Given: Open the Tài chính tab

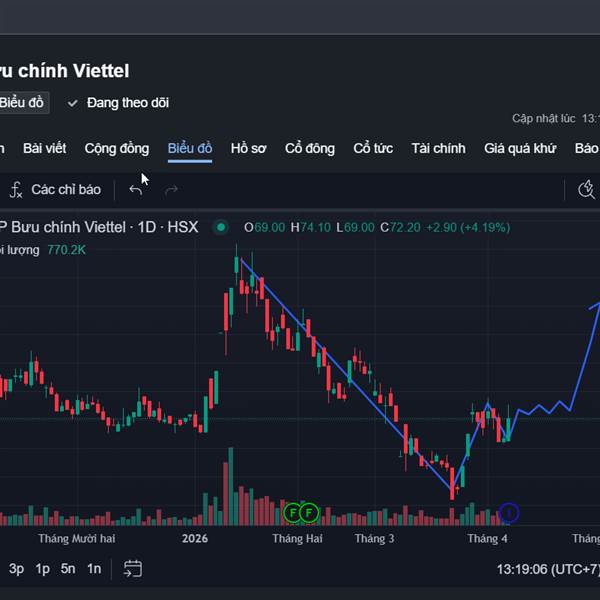Looking at the screenshot, I should click(x=439, y=148).
